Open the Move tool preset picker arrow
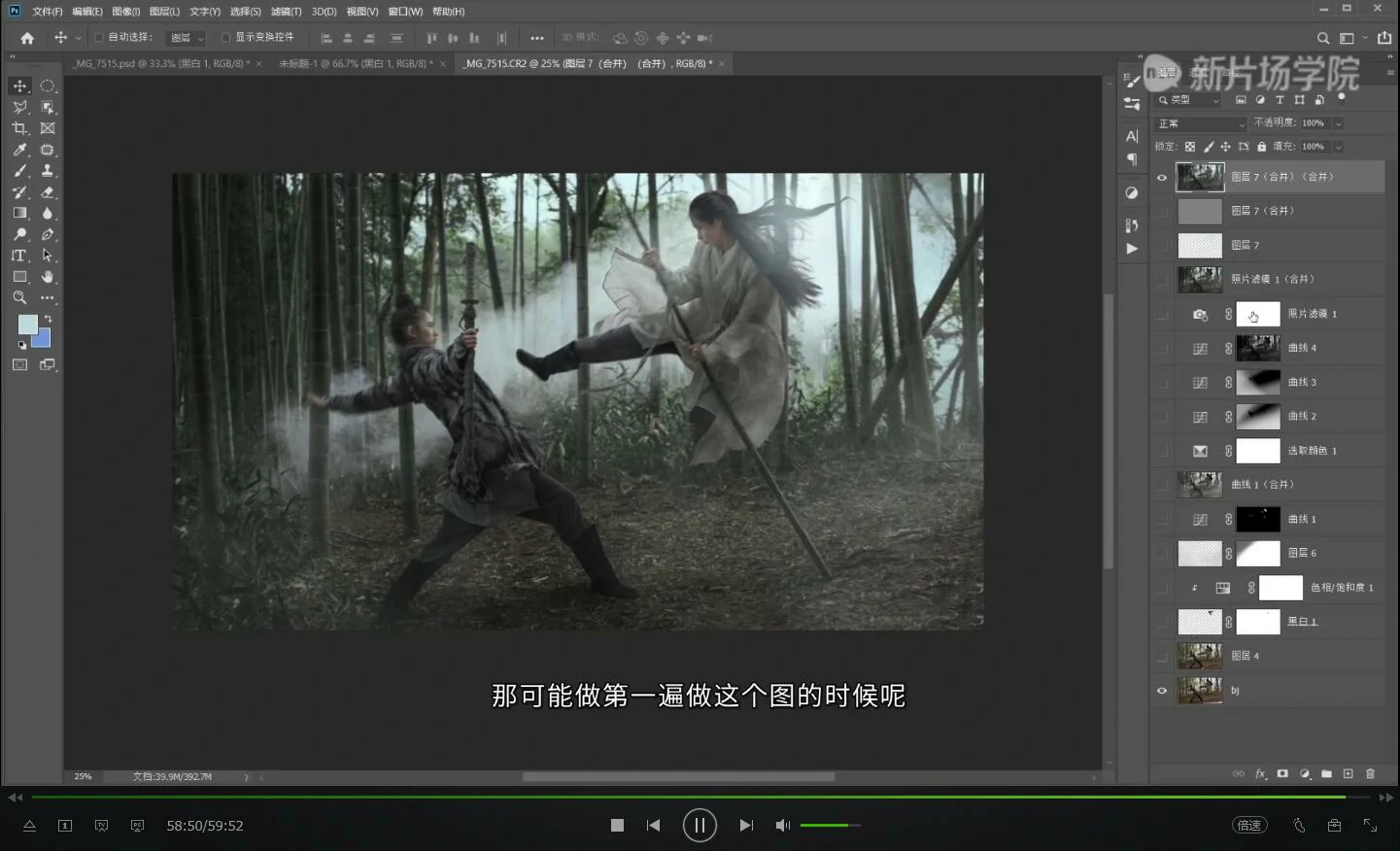Screen dimensions: 1400x851 pos(77,38)
